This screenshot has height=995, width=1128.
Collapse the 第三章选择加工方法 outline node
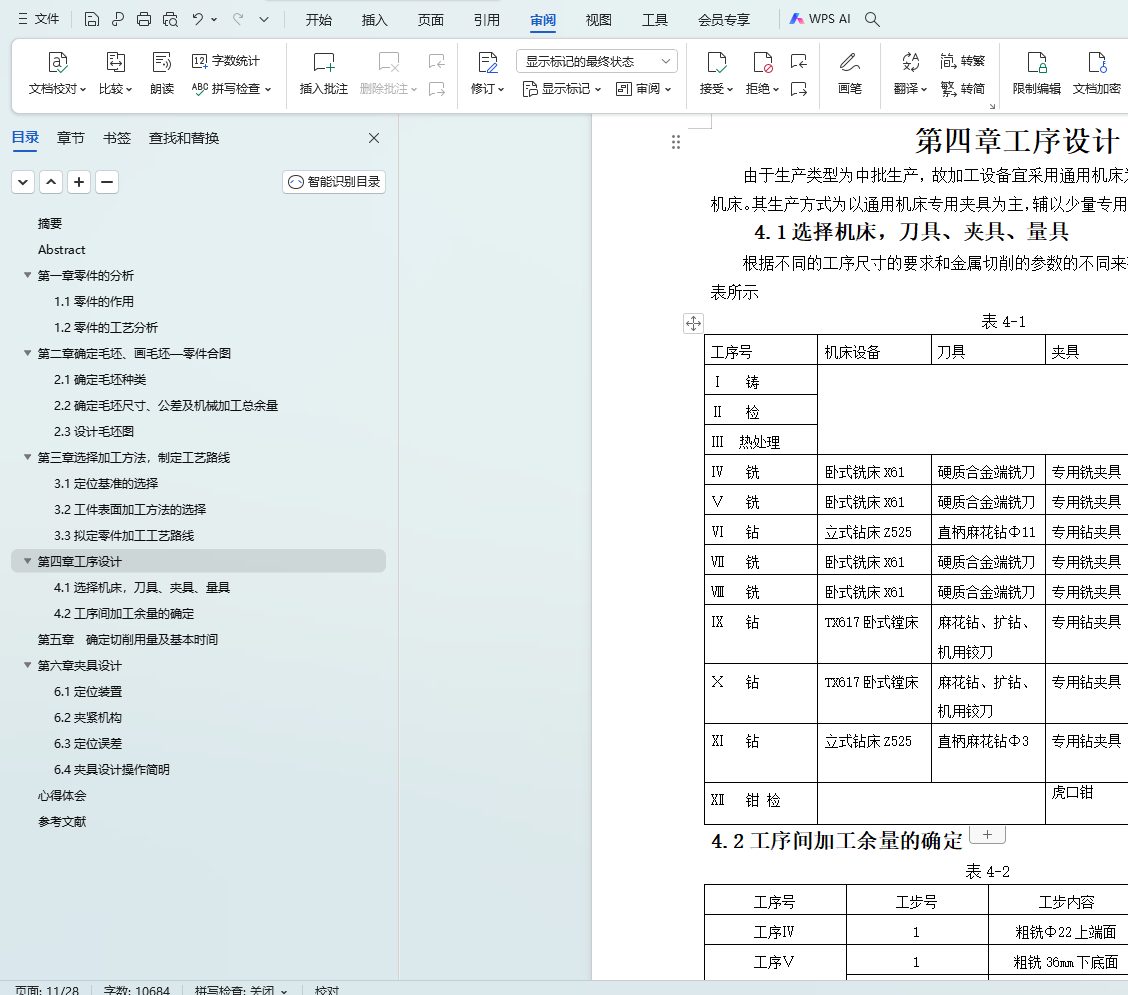coord(27,457)
